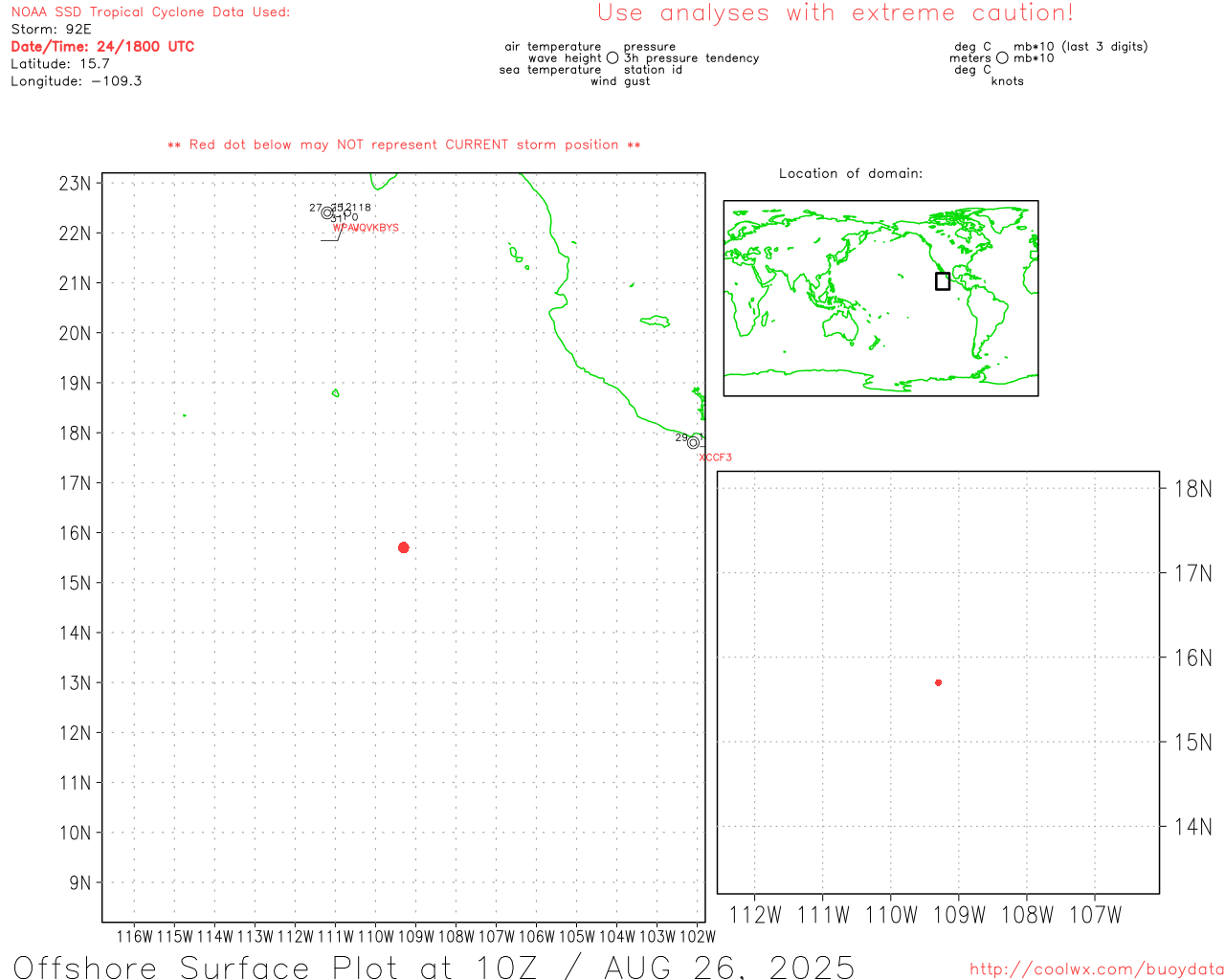Open the coolwx.com/buoydata link
Image resolution: width=1225 pixels, height=980 pixels.
pos(1097,969)
